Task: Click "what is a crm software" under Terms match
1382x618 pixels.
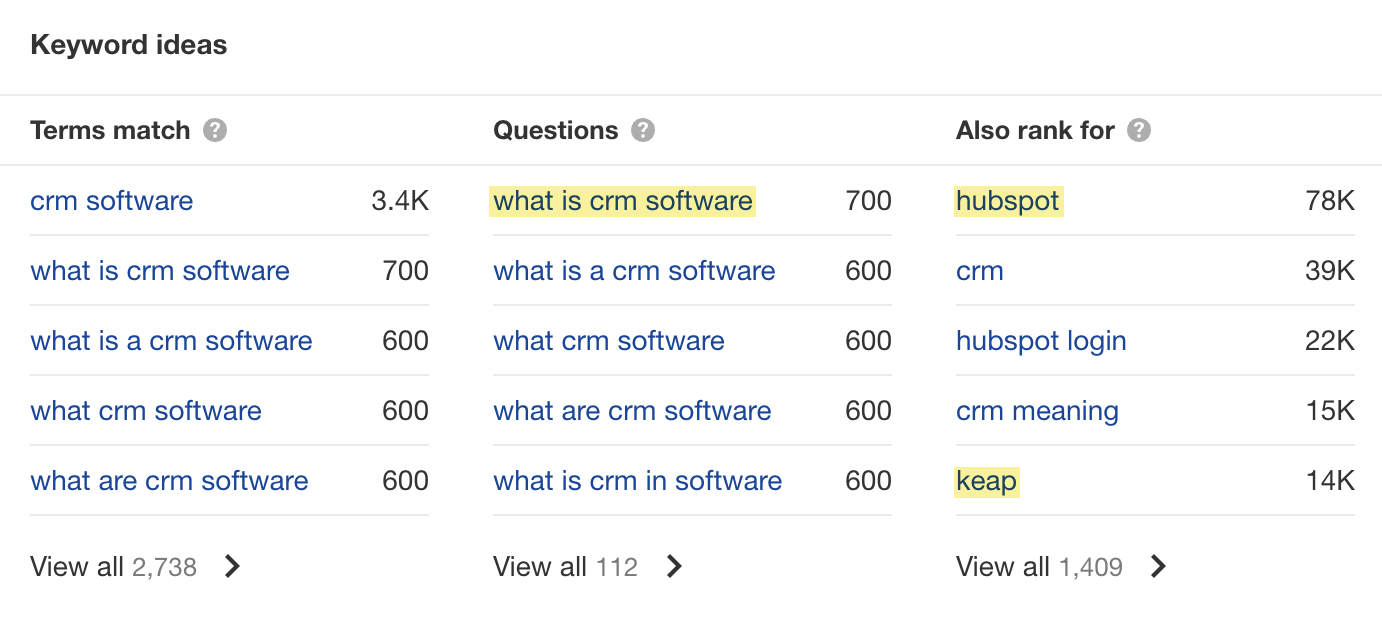Action: pos(171,341)
